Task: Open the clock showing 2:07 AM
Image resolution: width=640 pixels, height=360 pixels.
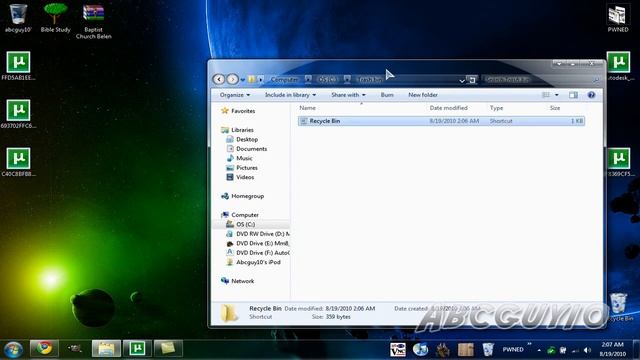Action: click(x=613, y=349)
